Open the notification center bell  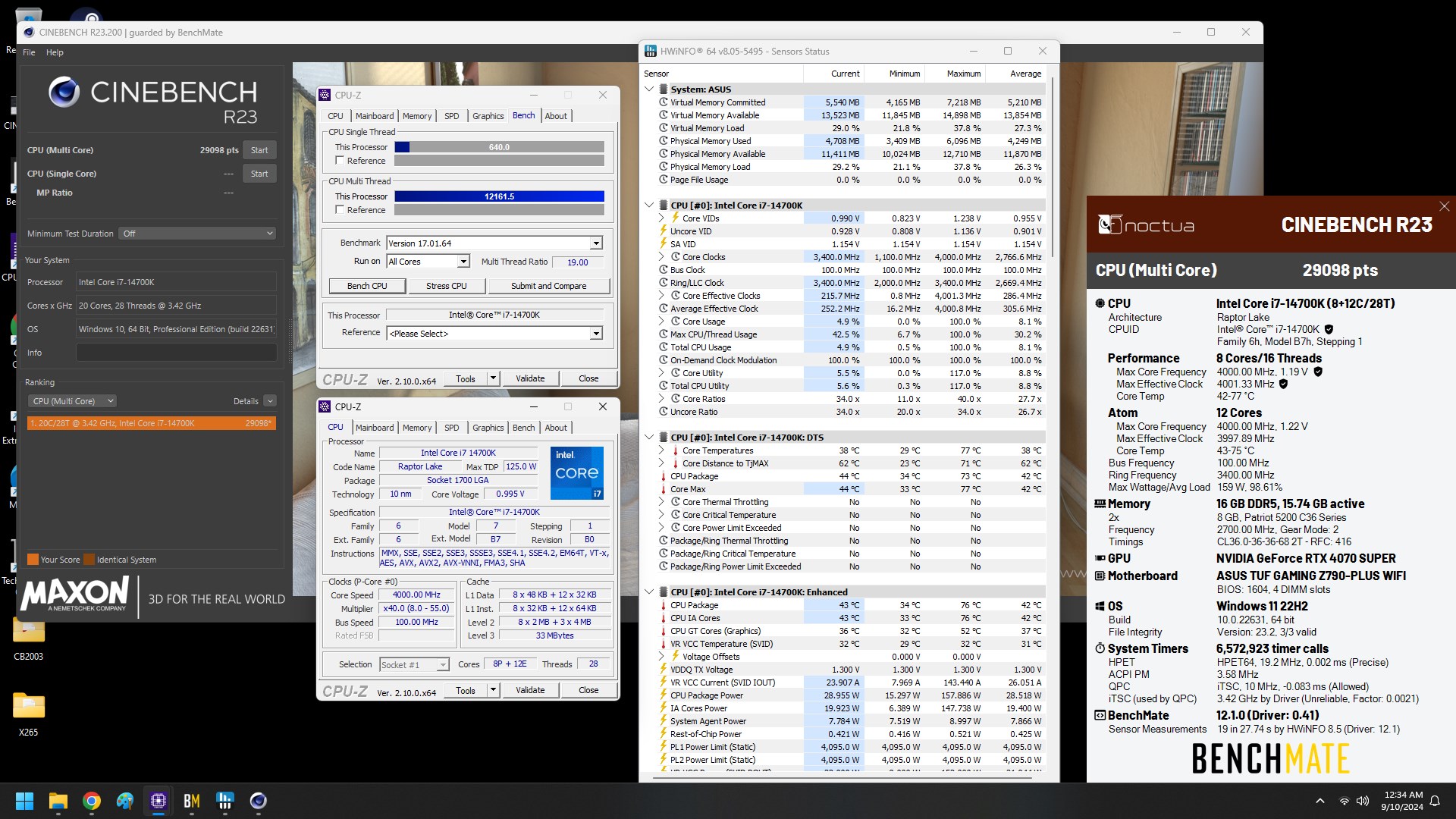1435,801
